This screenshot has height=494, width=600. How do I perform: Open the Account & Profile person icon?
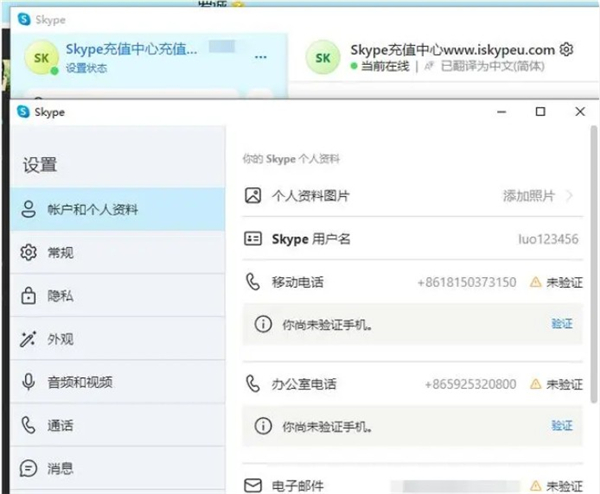[x=29, y=209]
